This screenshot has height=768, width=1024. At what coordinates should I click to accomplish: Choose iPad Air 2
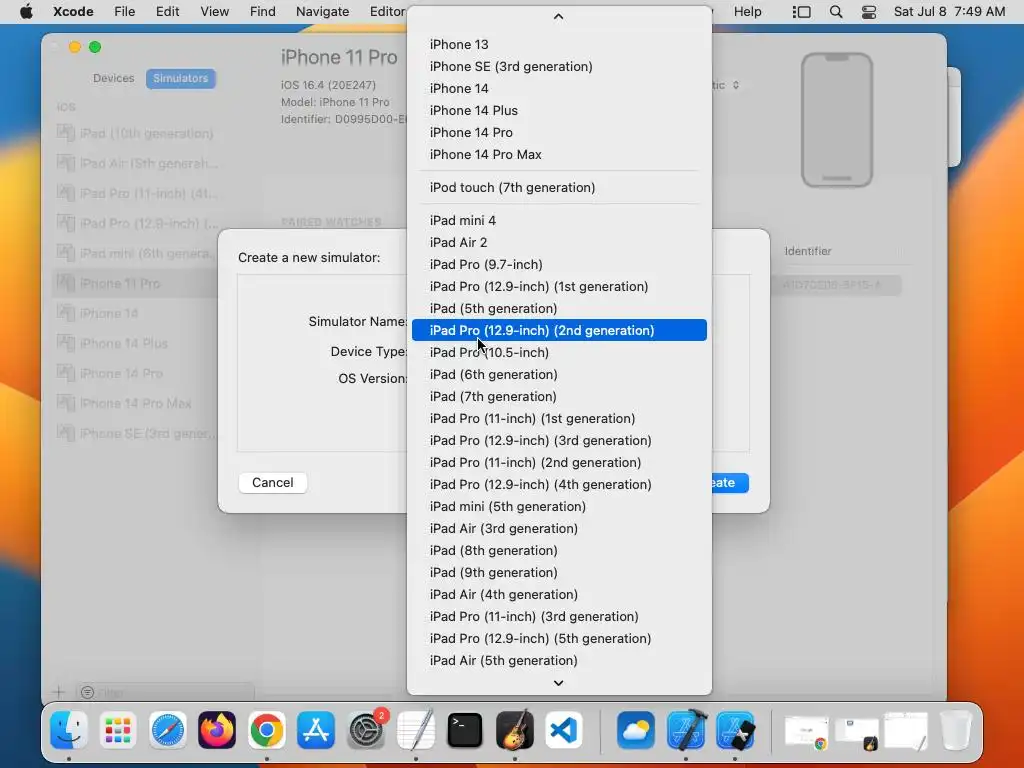pyautogui.click(x=559, y=242)
